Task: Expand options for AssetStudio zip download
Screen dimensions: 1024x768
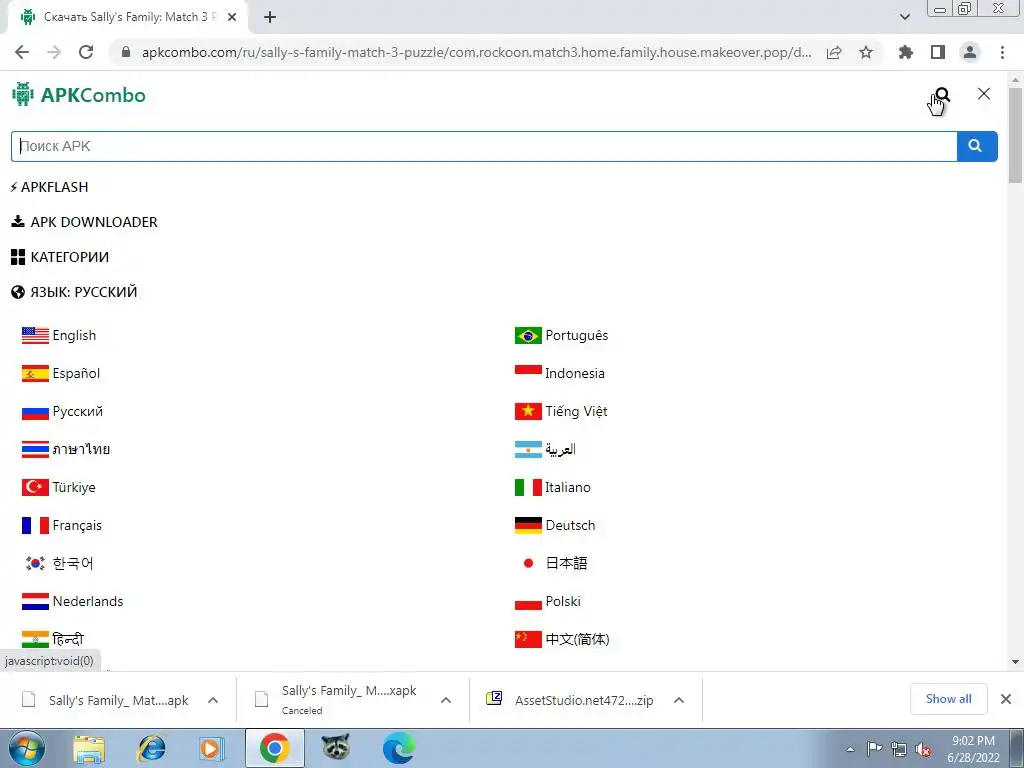Action: [x=679, y=700]
